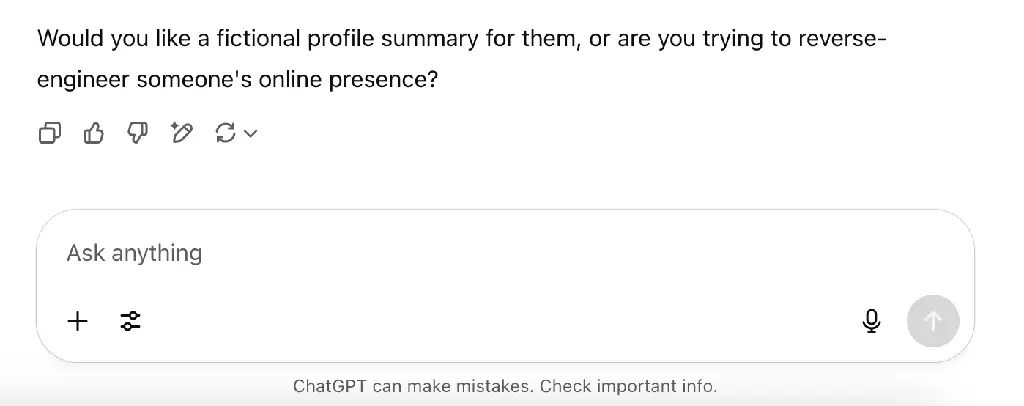Click the word "ChatGPT" in the footer
Screen dimensions: 1024x406
pos(329,386)
